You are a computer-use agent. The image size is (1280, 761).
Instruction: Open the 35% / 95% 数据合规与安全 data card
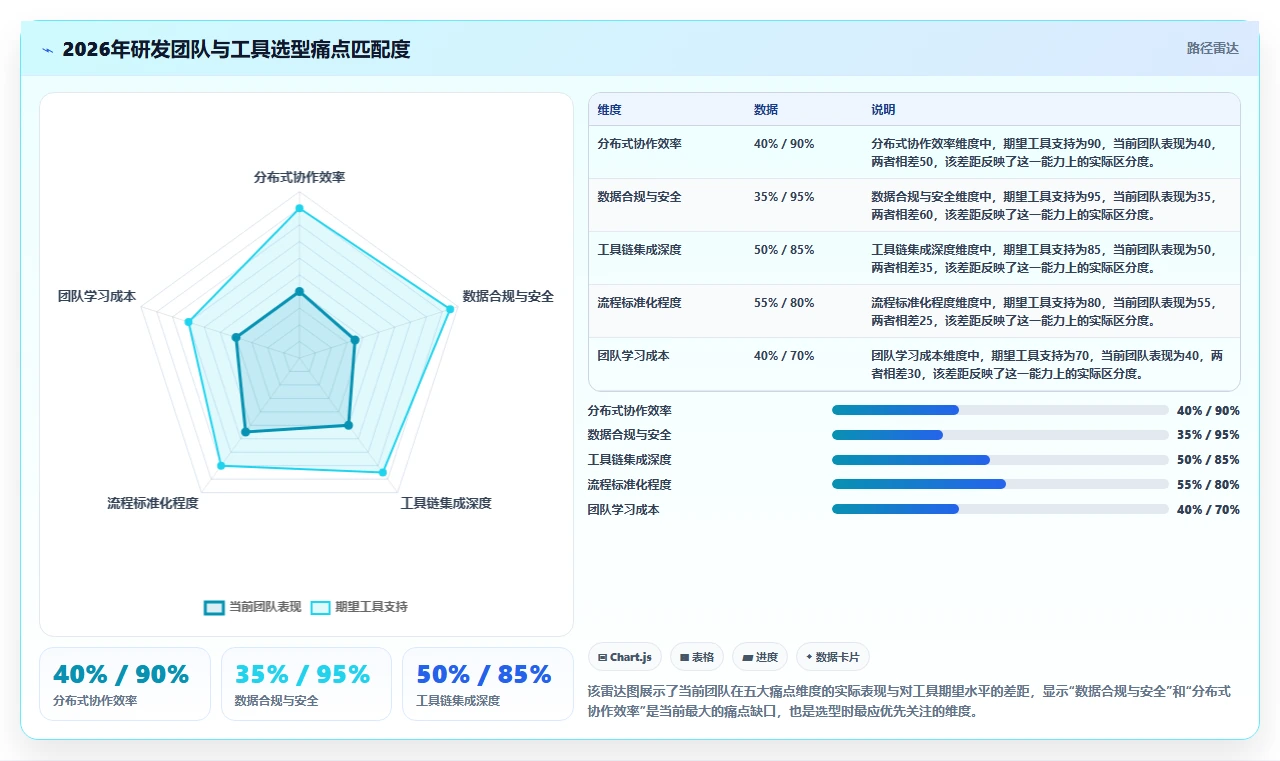(x=306, y=684)
